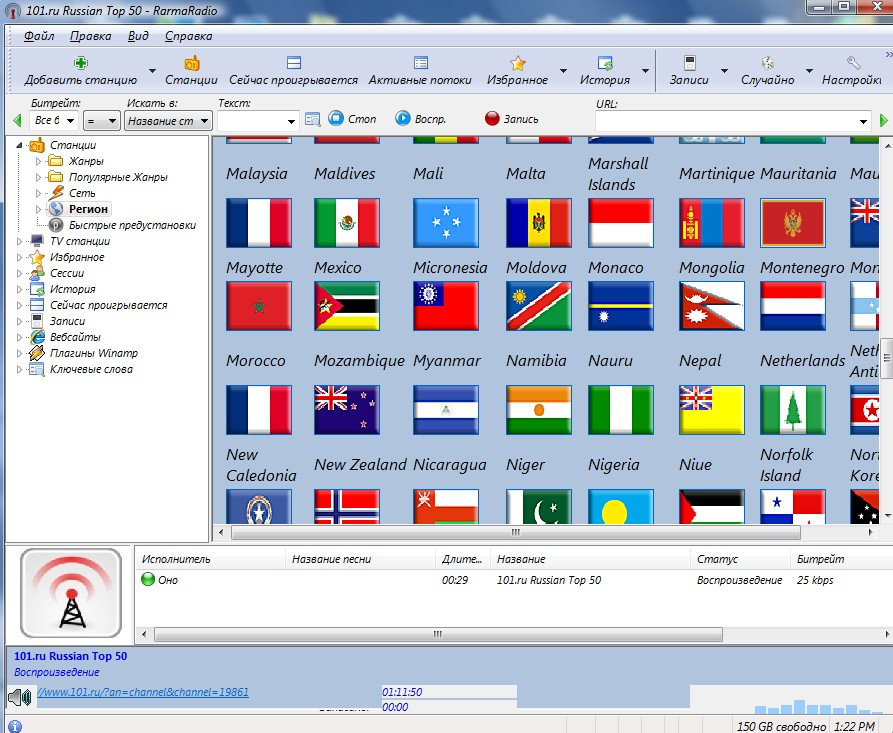Viewport: 893px width, 733px height.
Task: Start recording with the Запись button
Action: pos(511,118)
